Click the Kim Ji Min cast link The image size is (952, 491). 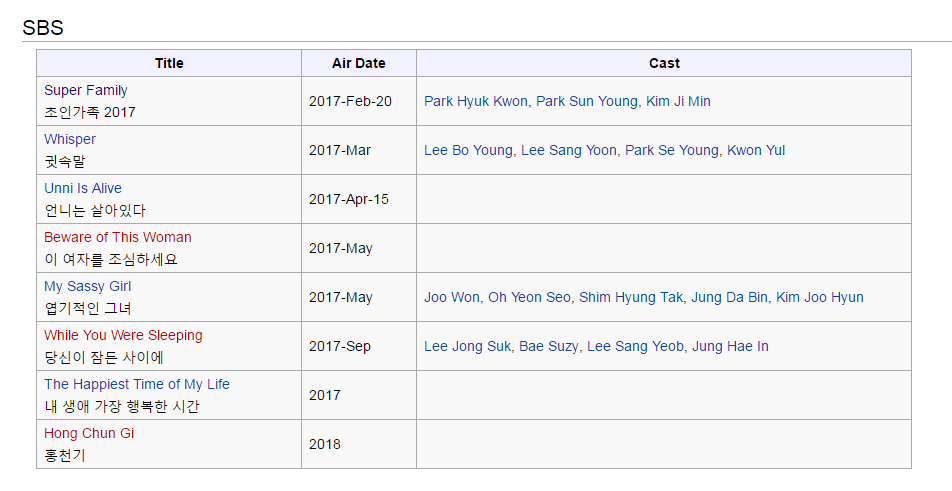pyautogui.click(x=678, y=101)
